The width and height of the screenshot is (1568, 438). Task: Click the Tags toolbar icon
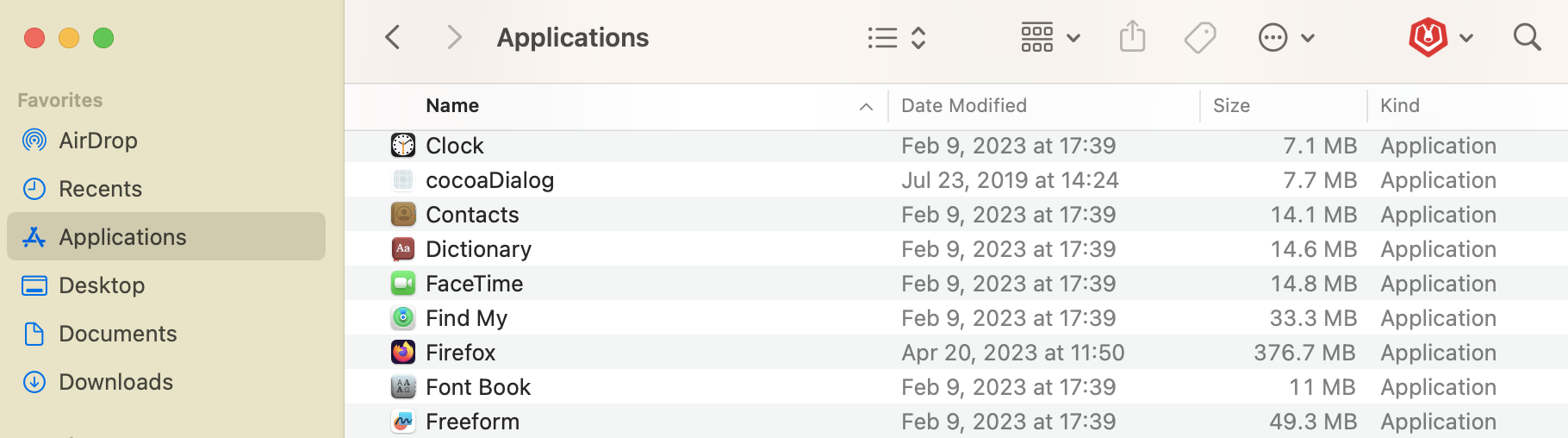(x=1199, y=37)
